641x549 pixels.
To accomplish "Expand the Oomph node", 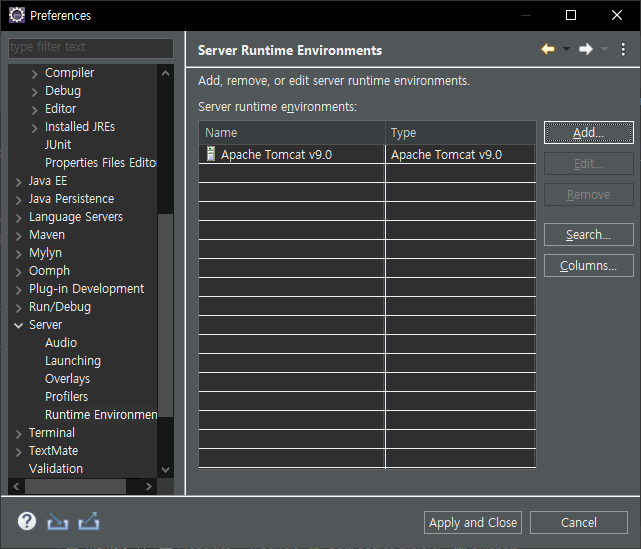I will pos(18,271).
